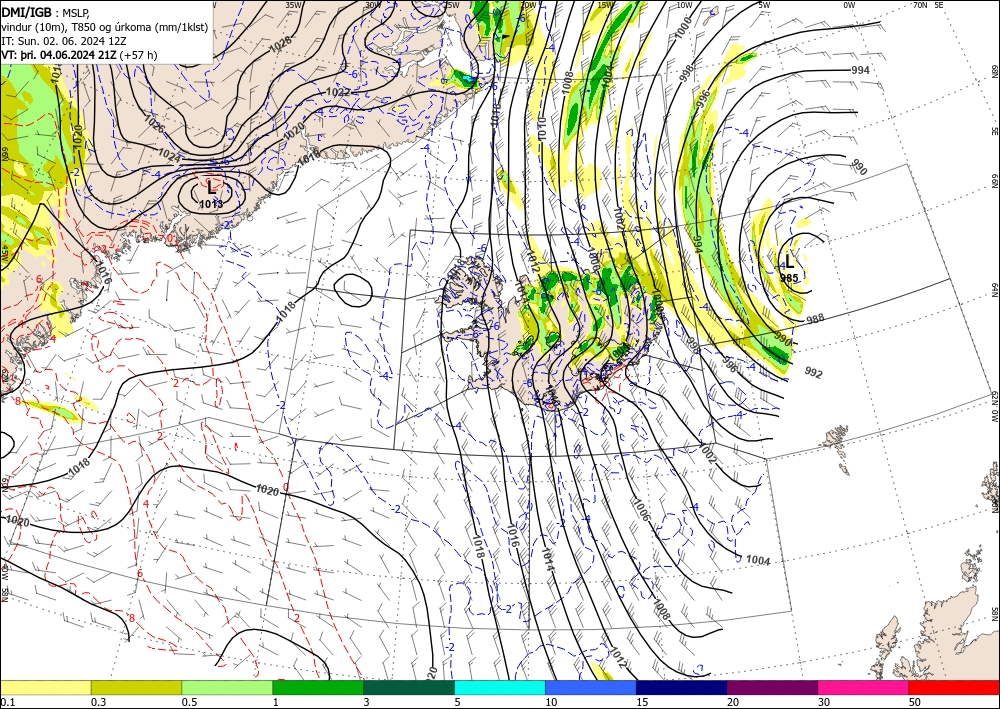1000x709 pixels.
Task: Click the yellow 0.1–0.3 mm legend swatch
Action: pyautogui.click(x=45, y=687)
